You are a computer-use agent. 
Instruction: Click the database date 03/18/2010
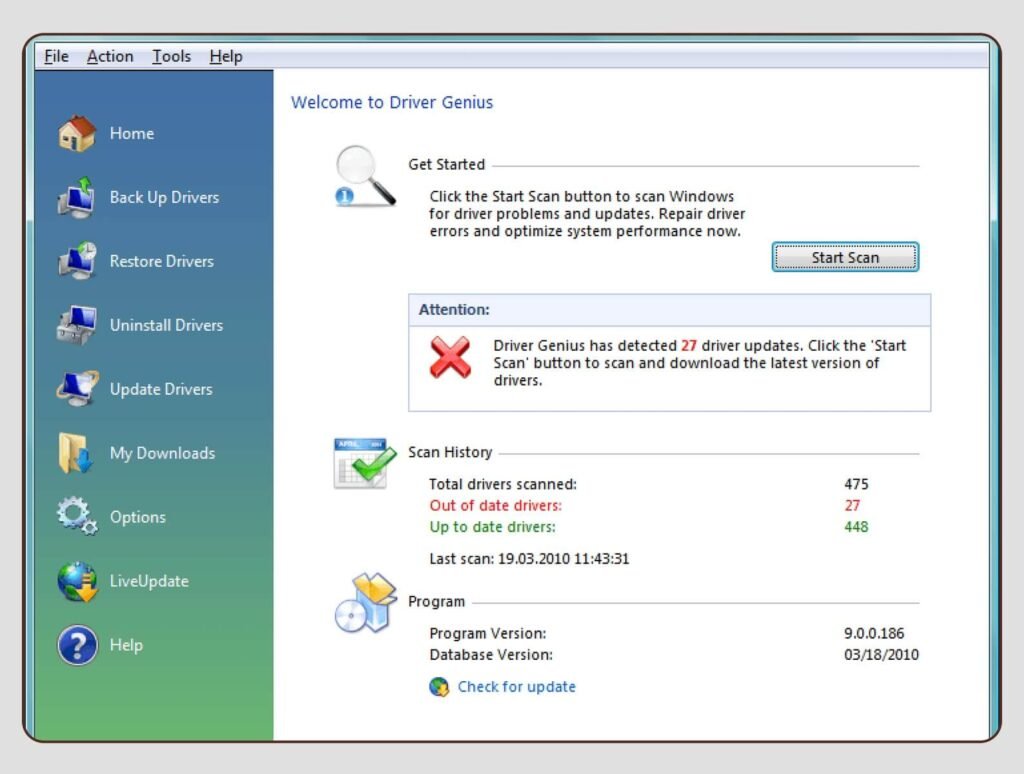[x=881, y=655]
